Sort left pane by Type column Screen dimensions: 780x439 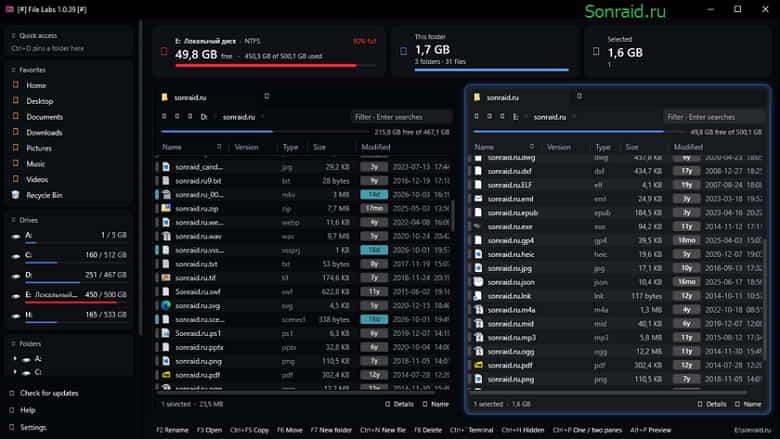(290, 147)
